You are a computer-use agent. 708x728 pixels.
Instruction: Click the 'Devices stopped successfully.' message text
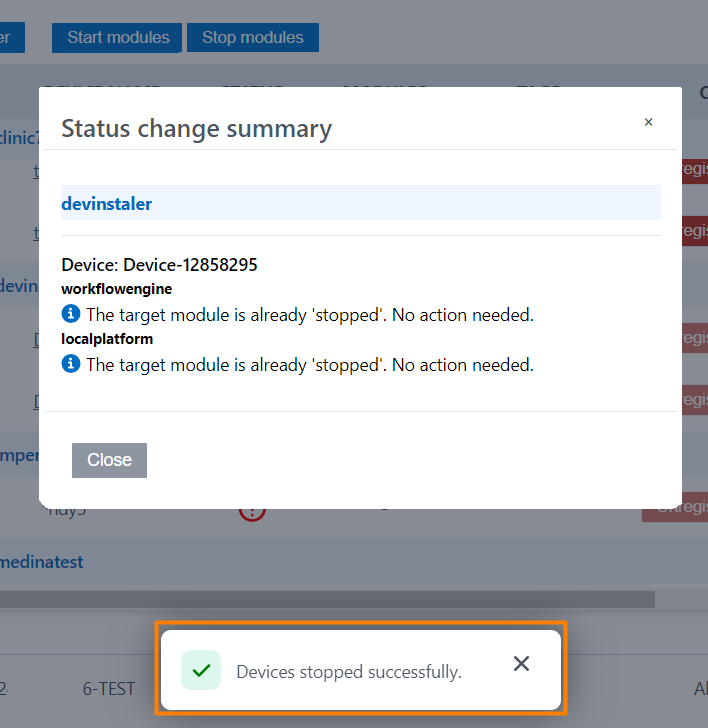pyautogui.click(x=348, y=672)
